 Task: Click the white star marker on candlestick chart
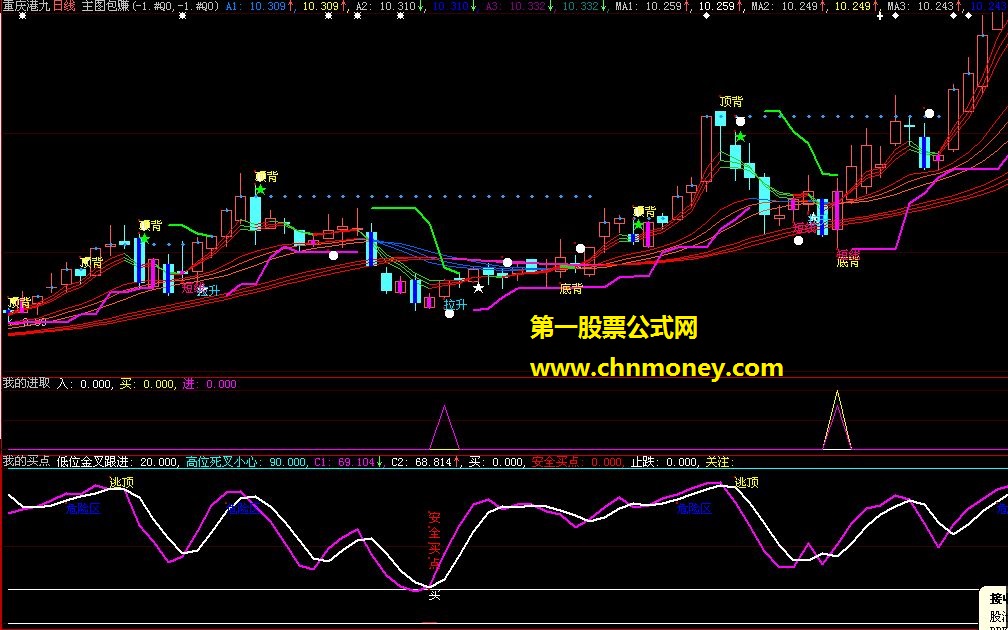[x=478, y=287]
